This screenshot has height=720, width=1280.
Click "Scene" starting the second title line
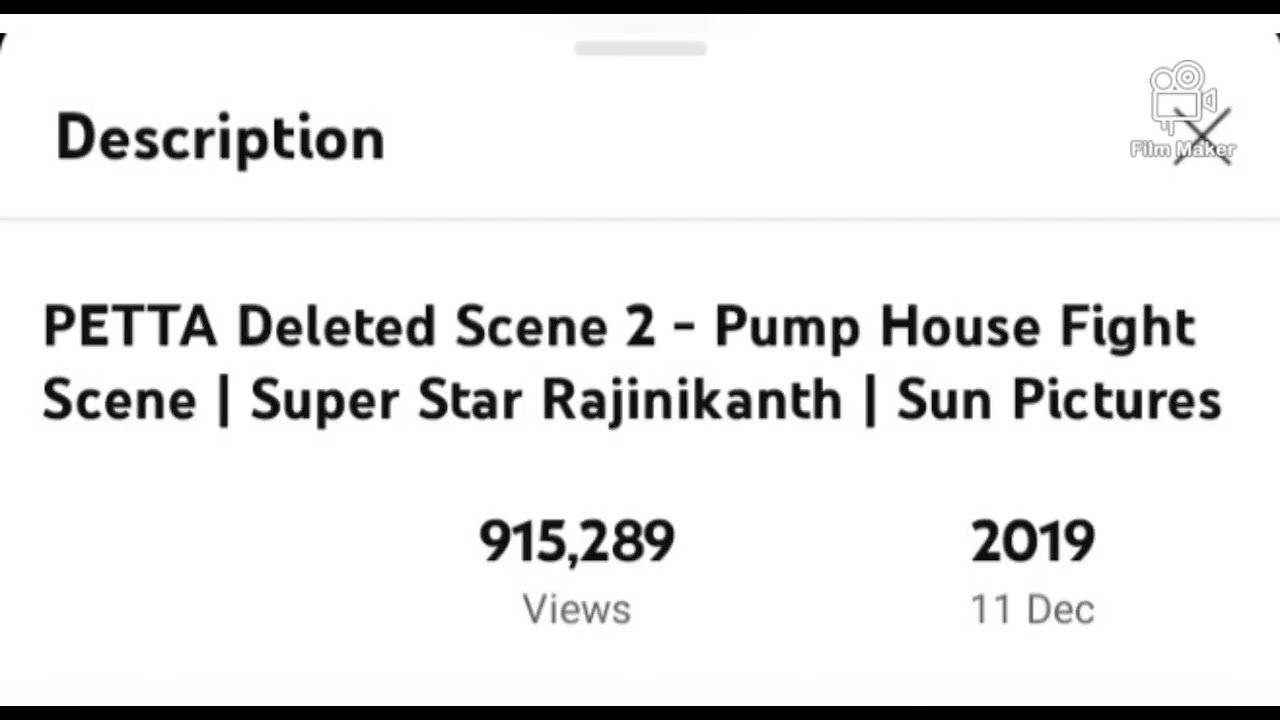tap(119, 401)
